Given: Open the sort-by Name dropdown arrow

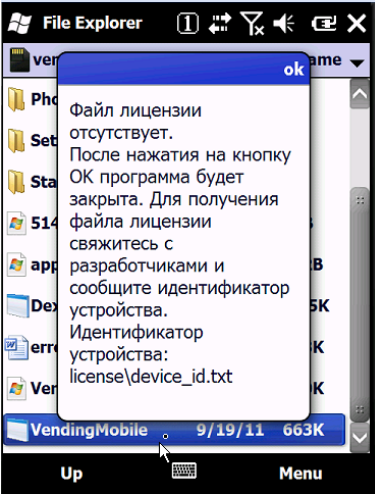Looking at the screenshot, I should 357,63.
